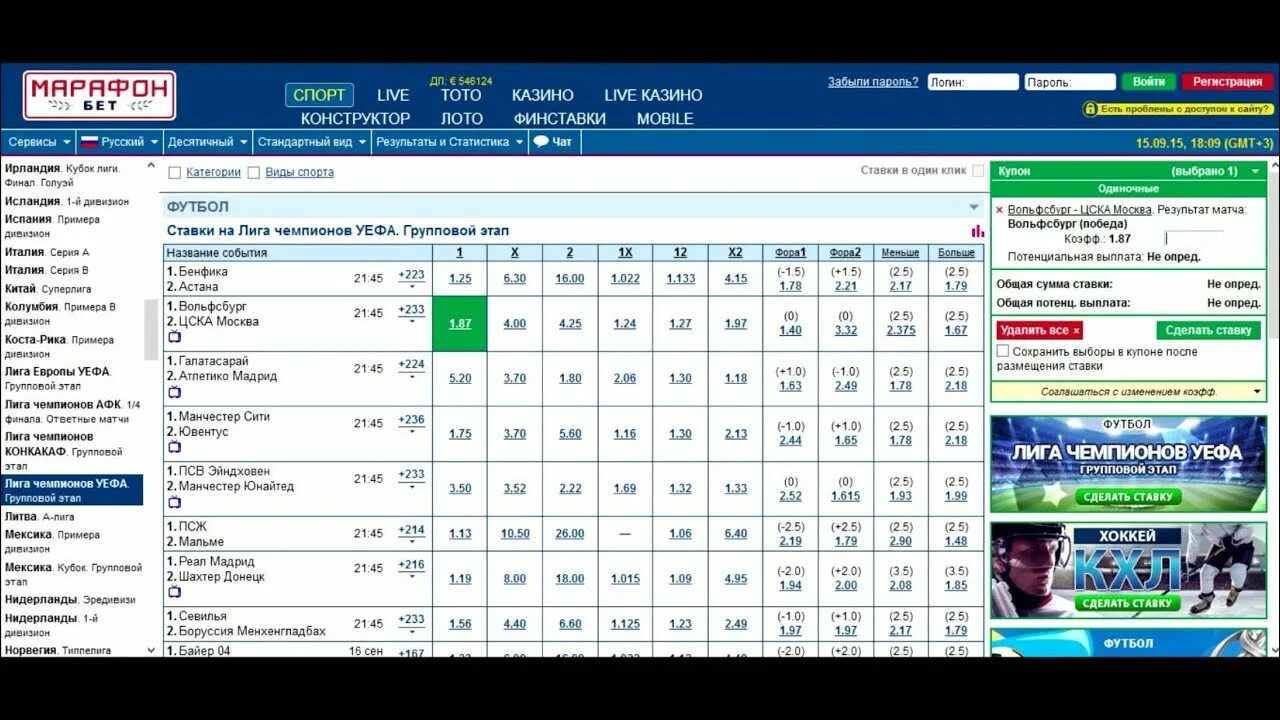Click the 2.375 under odds for Wolfsburg
Viewport: 1280px width, 720px height.
(x=901, y=331)
